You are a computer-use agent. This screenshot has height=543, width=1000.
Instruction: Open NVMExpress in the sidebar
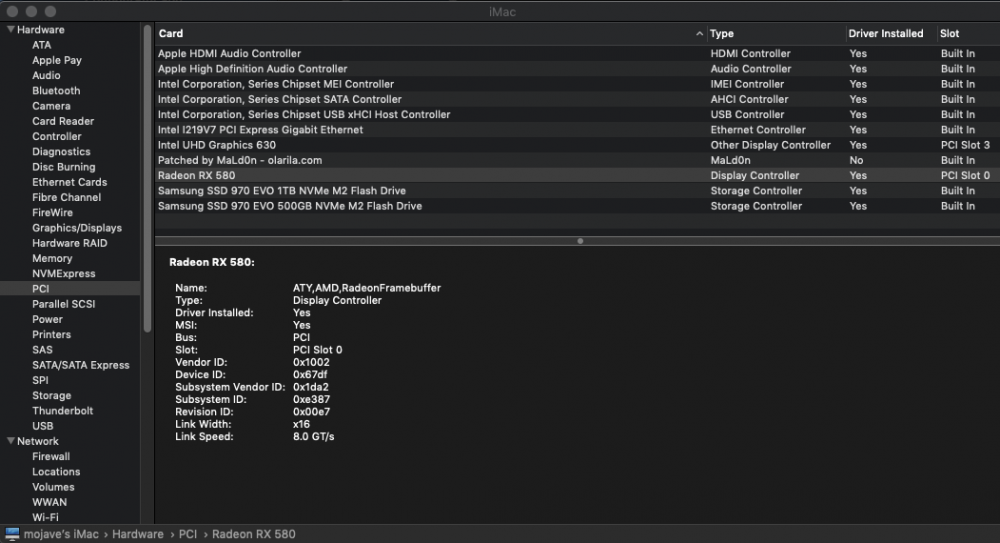pyautogui.click(x=64, y=274)
